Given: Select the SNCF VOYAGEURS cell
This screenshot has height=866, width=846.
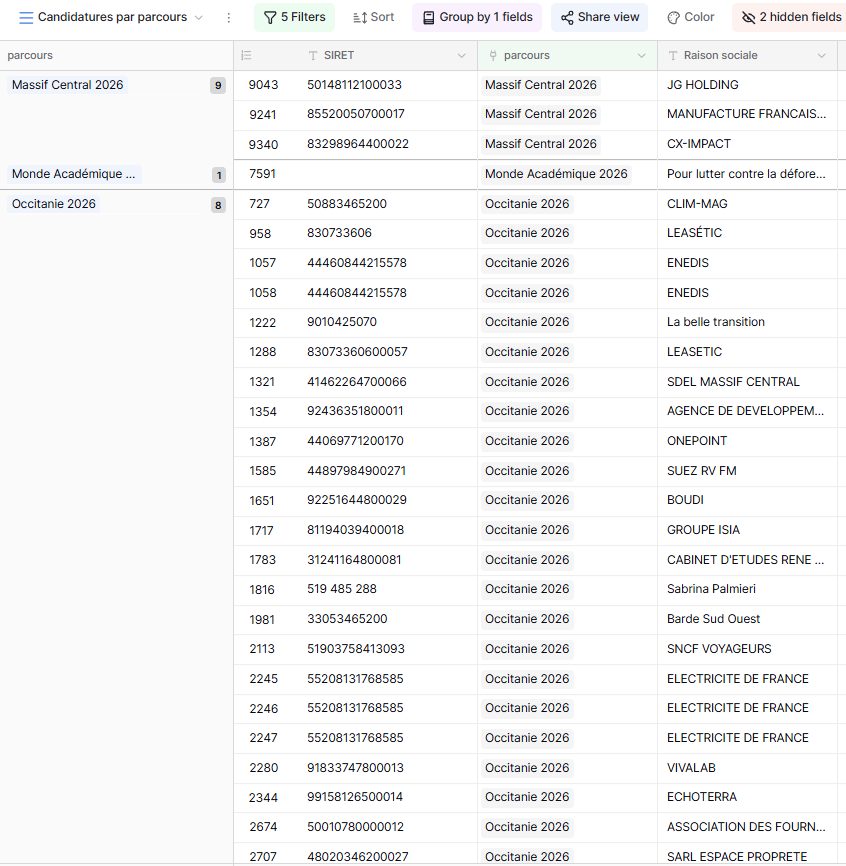Looking at the screenshot, I should click(x=719, y=649).
